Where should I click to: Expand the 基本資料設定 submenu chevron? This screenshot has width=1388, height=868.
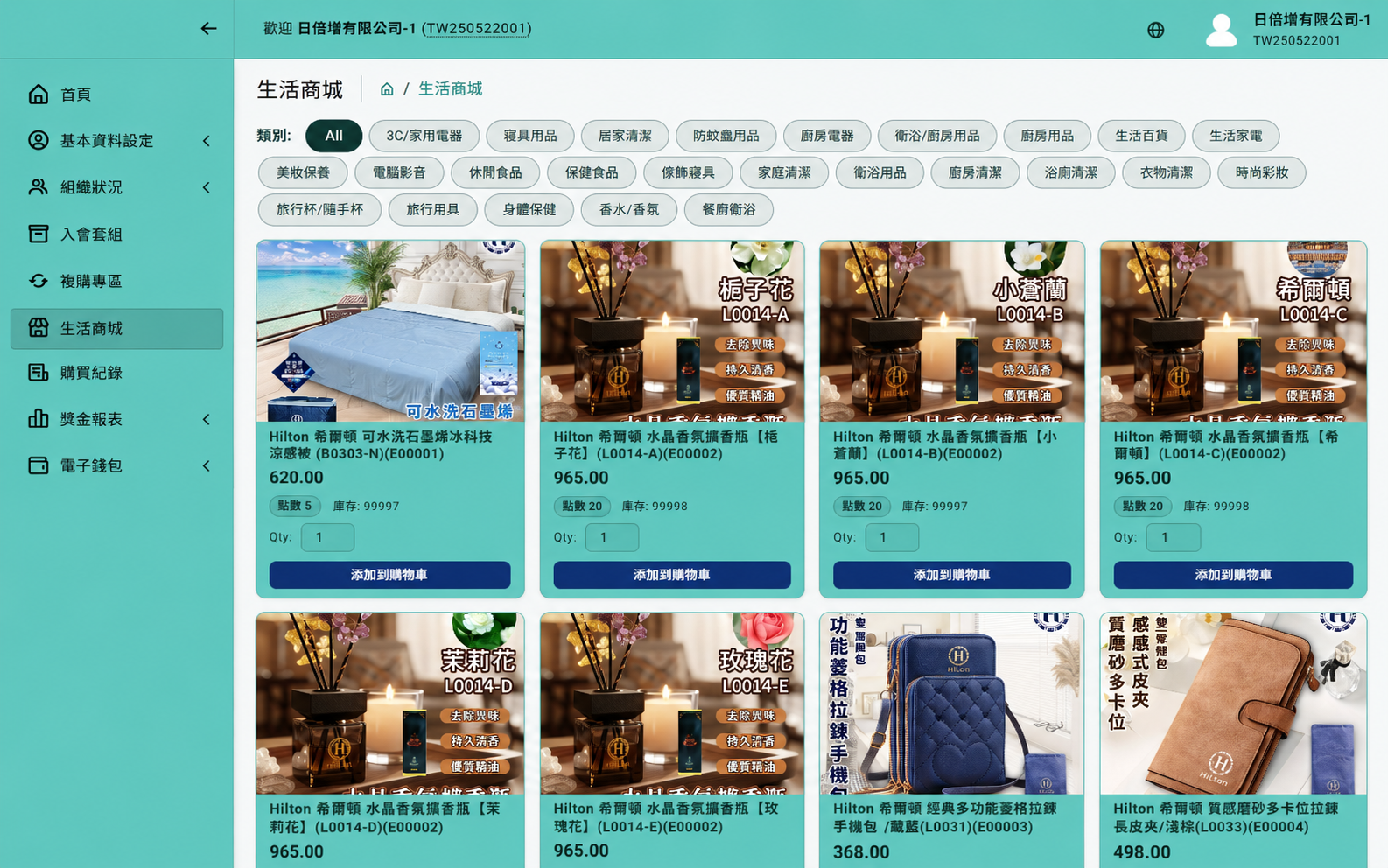[207, 141]
